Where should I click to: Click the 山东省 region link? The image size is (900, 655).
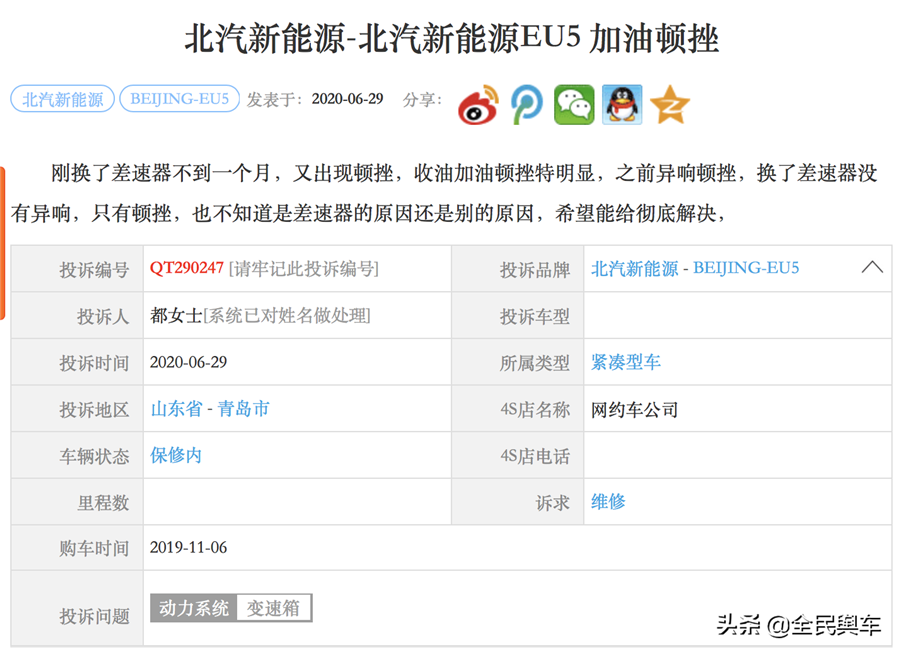click(x=176, y=409)
